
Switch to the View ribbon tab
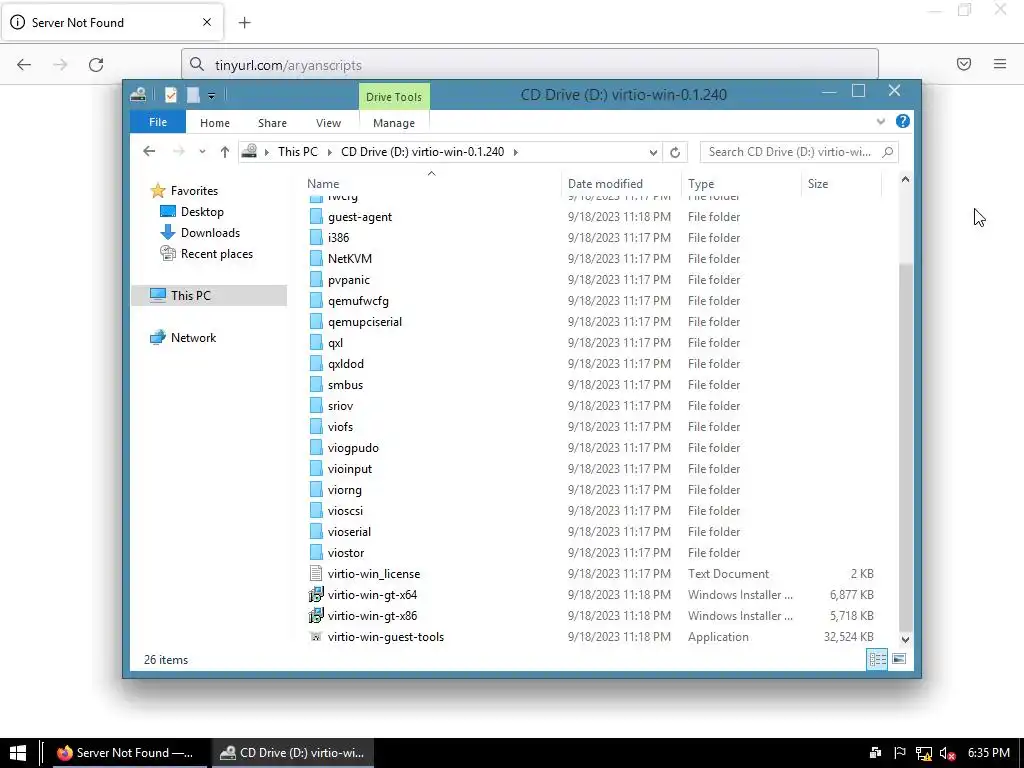[328, 123]
